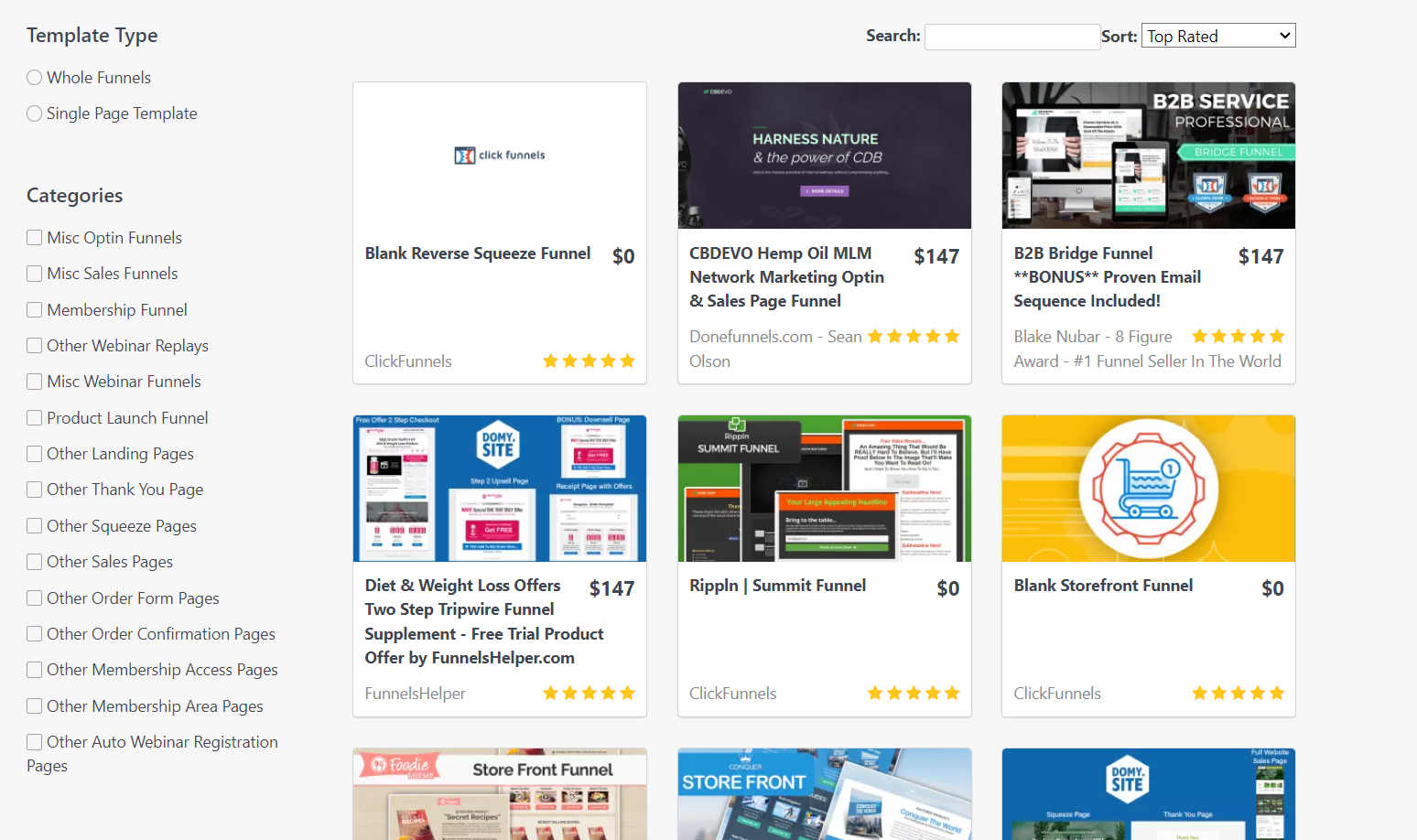The width and height of the screenshot is (1417, 840).
Task: Click star rating on B2B Bridge Funnel card
Action: pos(1239,337)
